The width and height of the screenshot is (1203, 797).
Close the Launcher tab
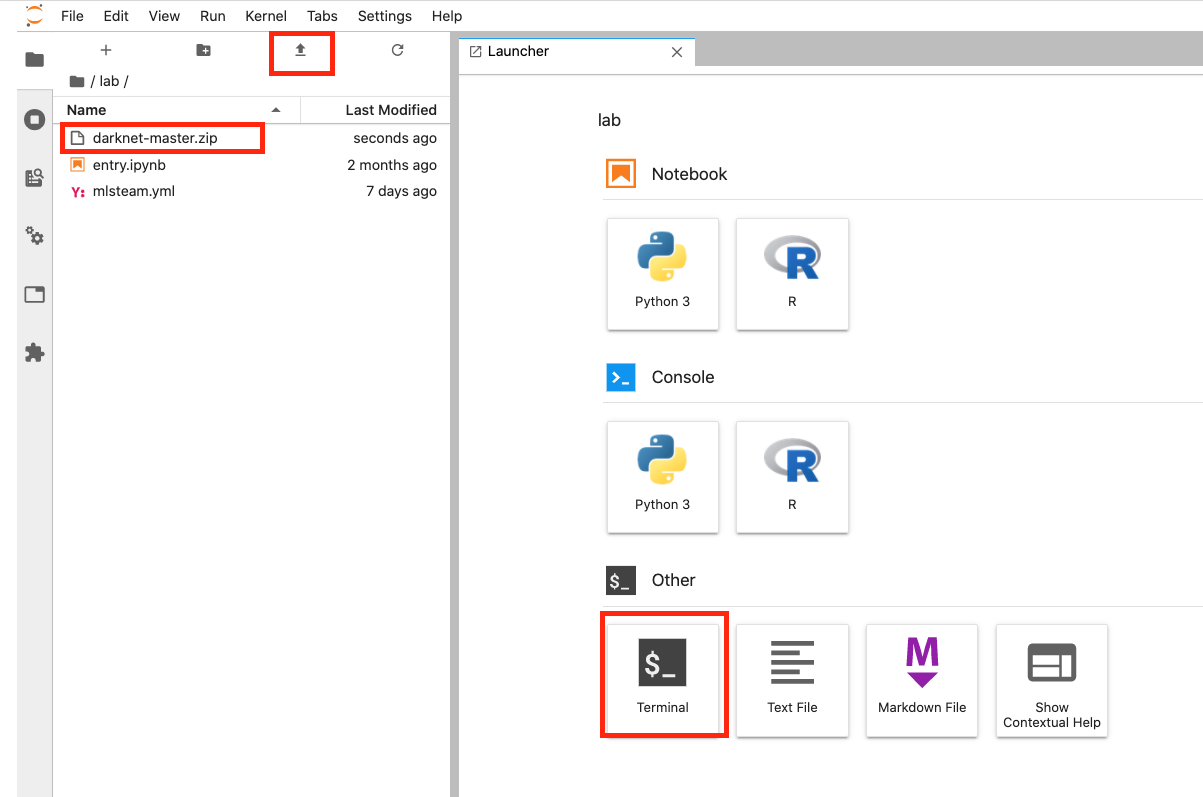coord(677,52)
